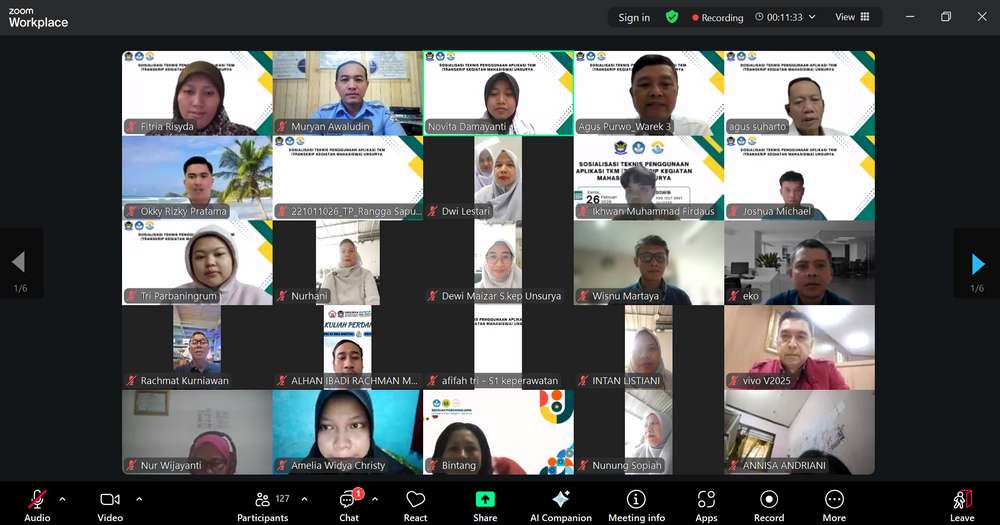Click the Sign in button
The height and width of the screenshot is (525, 1000).
click(634, 17)
